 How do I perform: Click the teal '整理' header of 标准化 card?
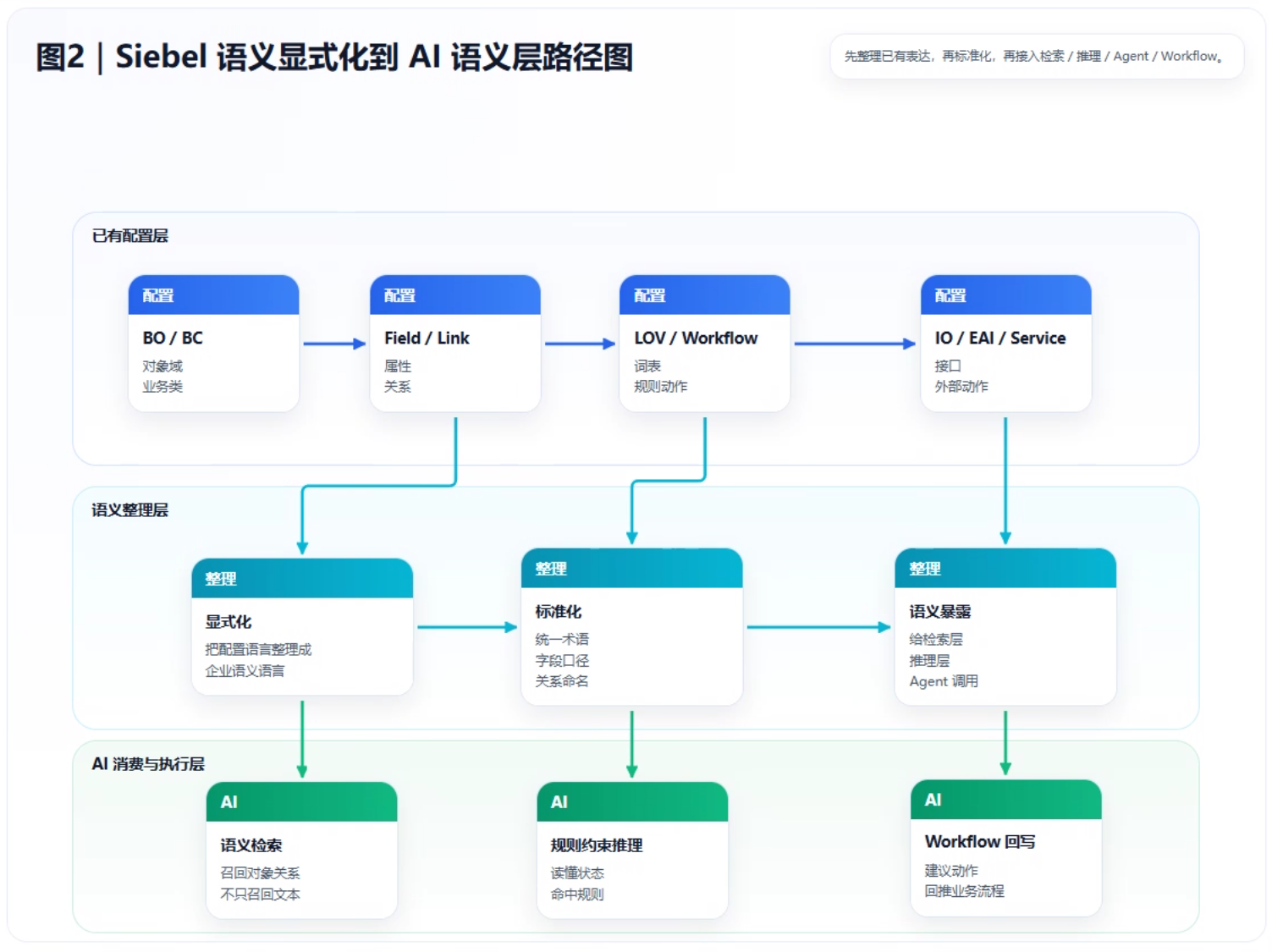coord(632,568)
